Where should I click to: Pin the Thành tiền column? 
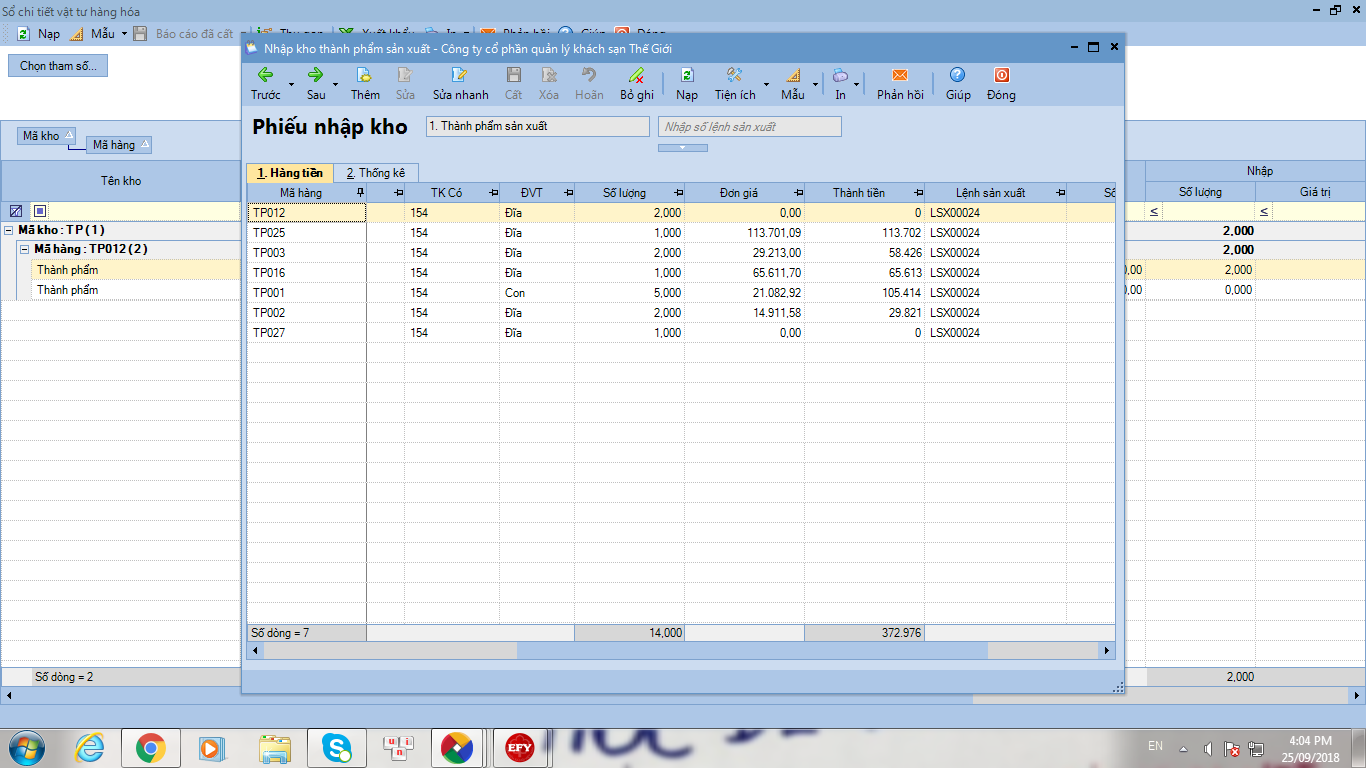point(918,192)
